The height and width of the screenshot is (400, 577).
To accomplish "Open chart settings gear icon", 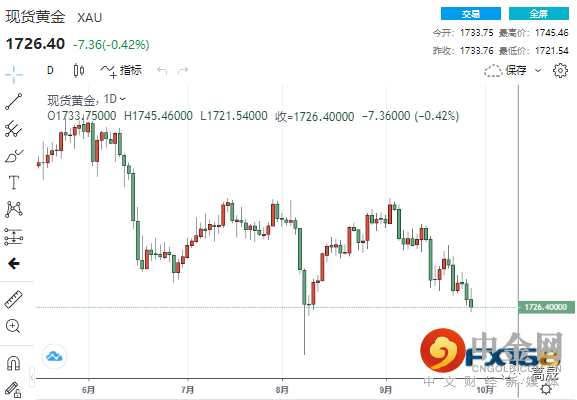I will (x=560, y=70).
